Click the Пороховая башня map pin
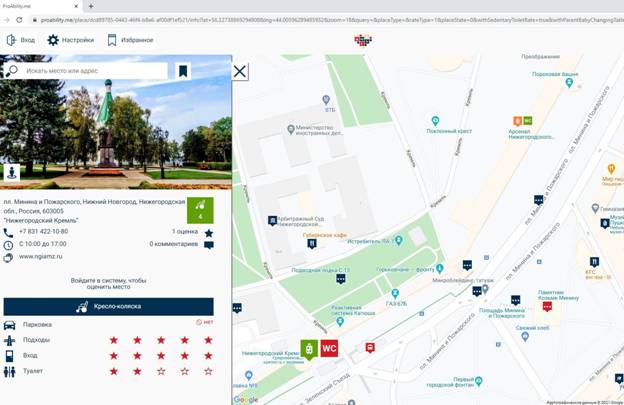Image resolution: width=624 pixels, height=405 pixels. 569,83
